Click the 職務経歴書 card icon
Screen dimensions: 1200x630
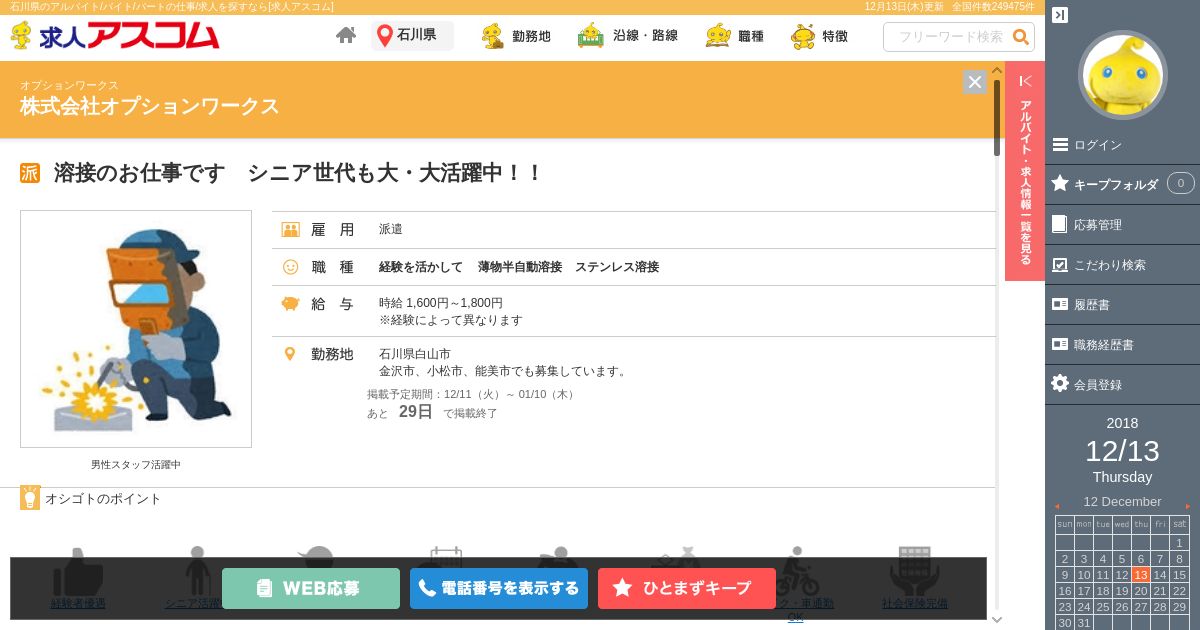(x=1060, y=344)
